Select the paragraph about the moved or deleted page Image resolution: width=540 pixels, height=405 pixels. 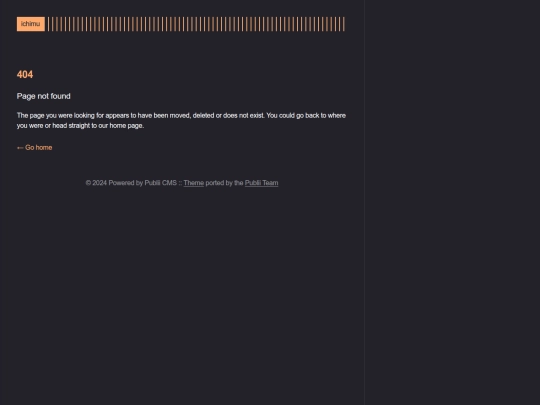181,121
